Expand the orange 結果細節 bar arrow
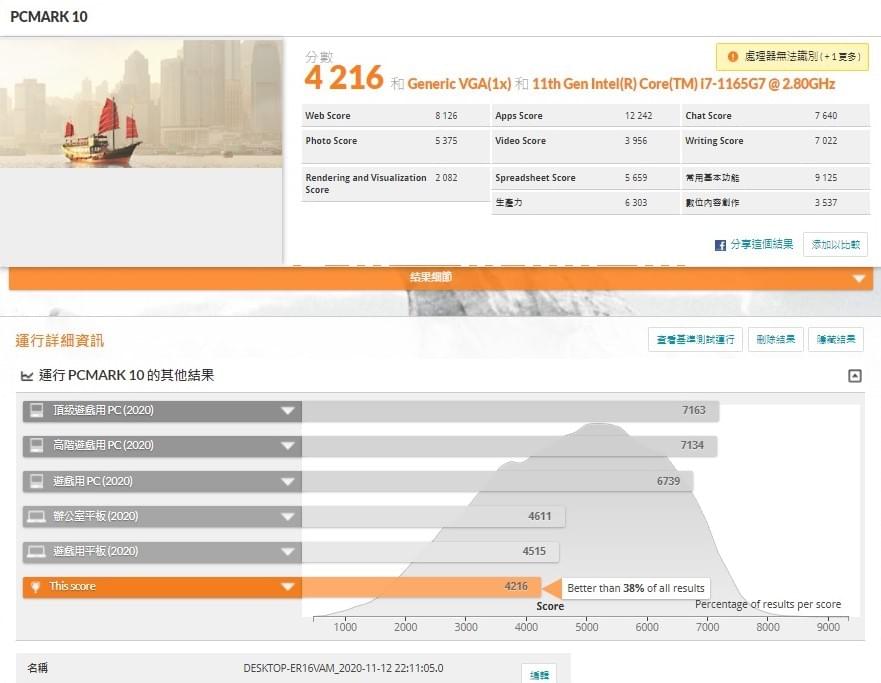This screenshot has height=683, width=881. coord(859,279)
